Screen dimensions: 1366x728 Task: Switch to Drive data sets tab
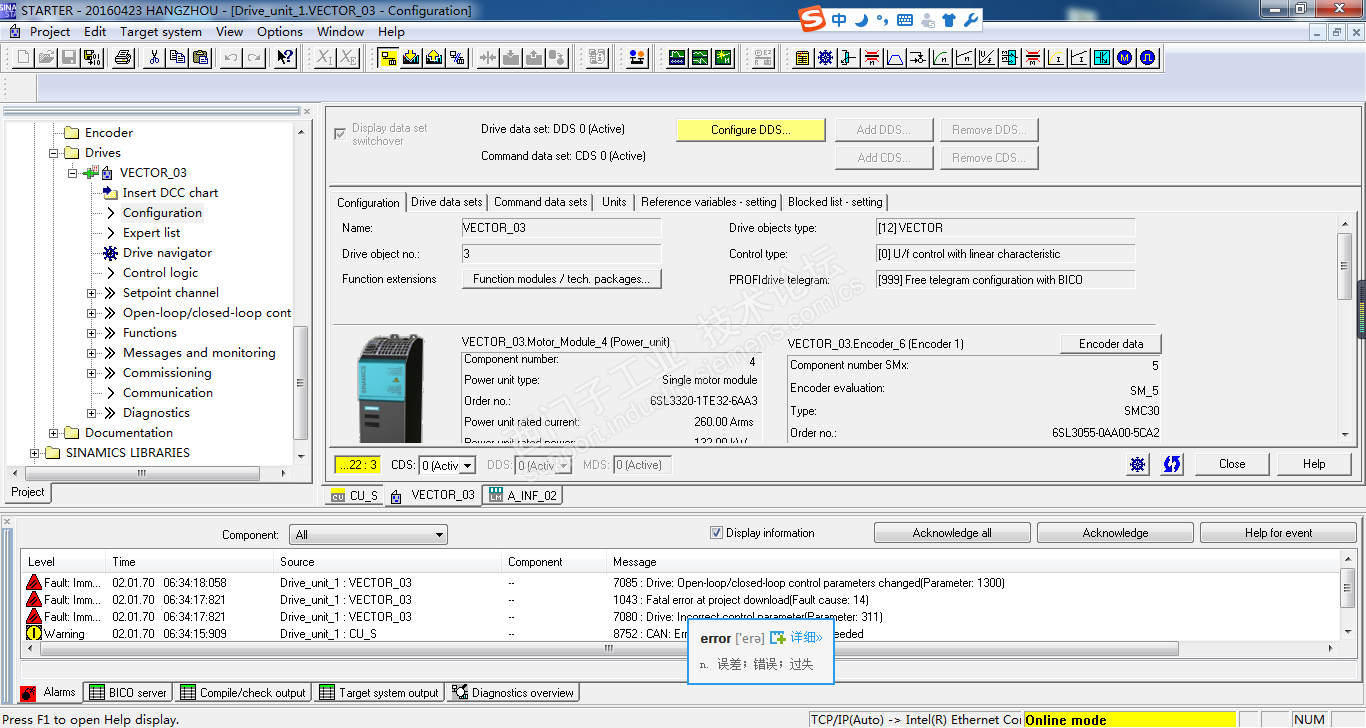point(446,202)
